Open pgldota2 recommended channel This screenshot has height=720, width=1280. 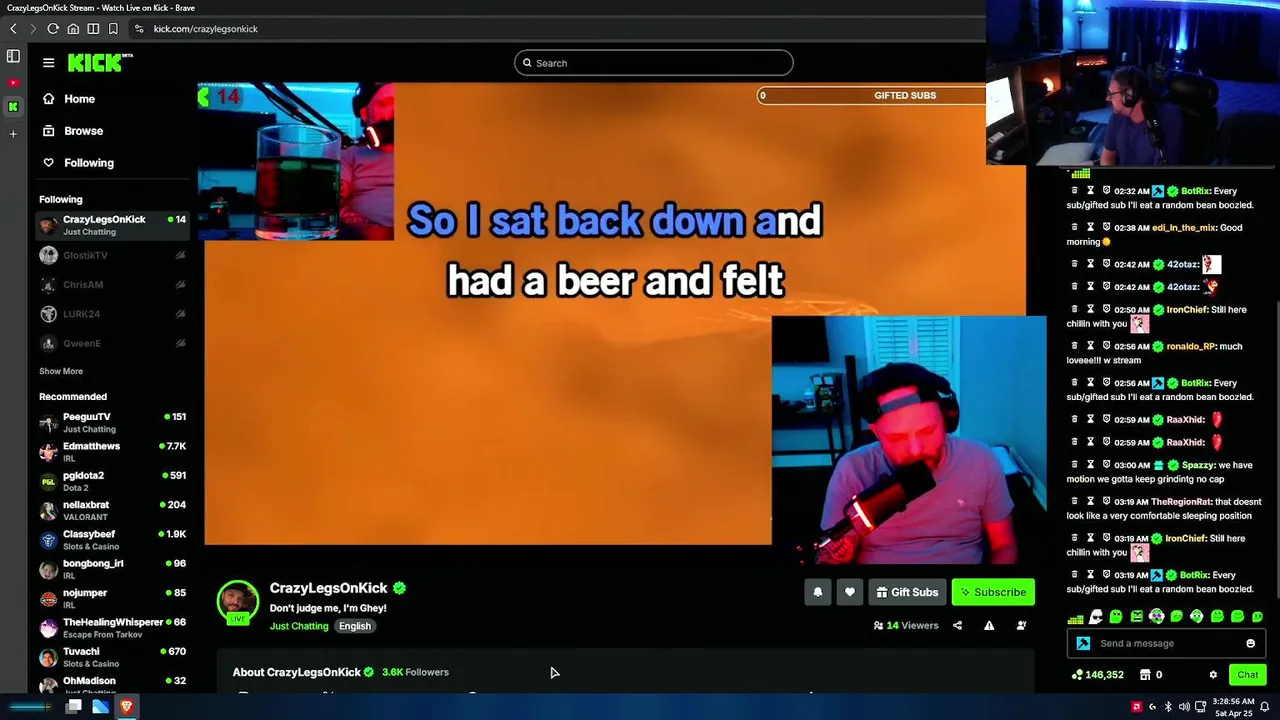112,481
